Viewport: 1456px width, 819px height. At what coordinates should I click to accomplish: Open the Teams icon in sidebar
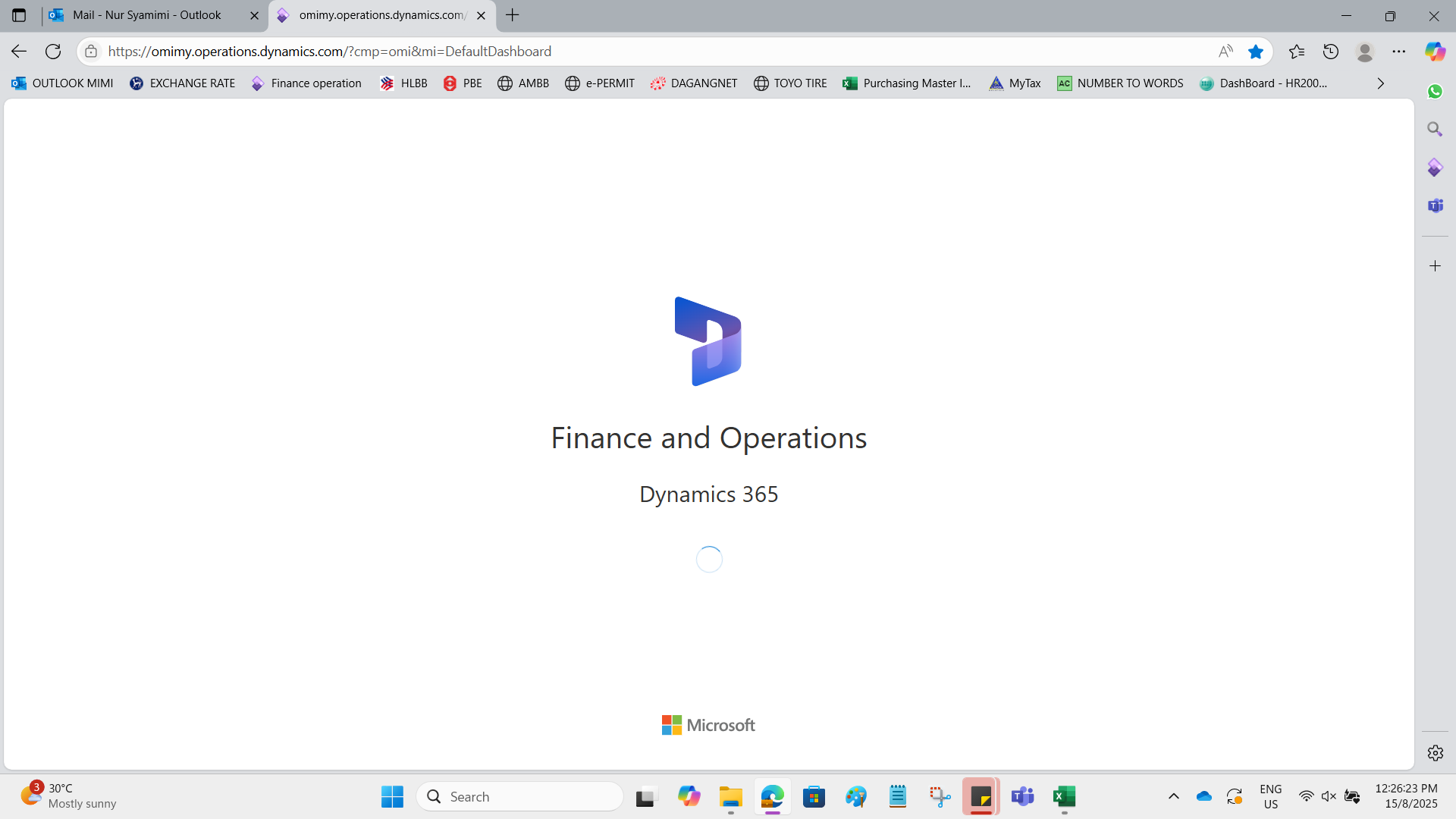[1435, 206]
